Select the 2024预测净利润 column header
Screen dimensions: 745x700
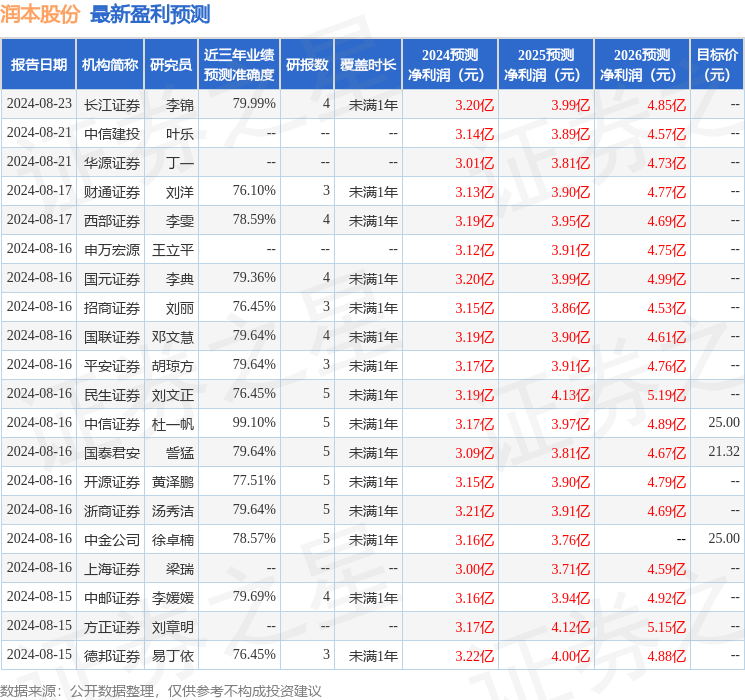click(x=450, y=65)
